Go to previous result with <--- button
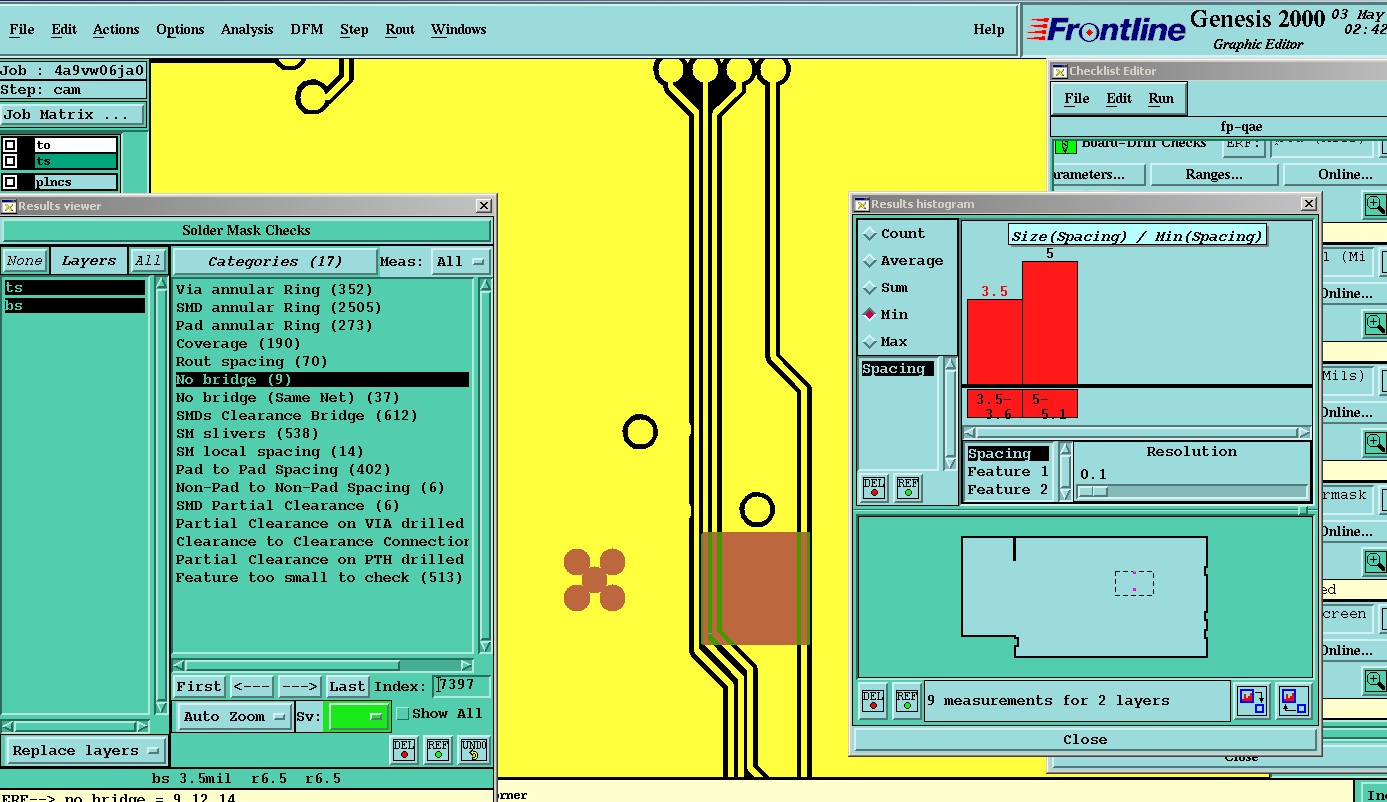This screenshot has width=1387, height=802. tap(252, 686)
